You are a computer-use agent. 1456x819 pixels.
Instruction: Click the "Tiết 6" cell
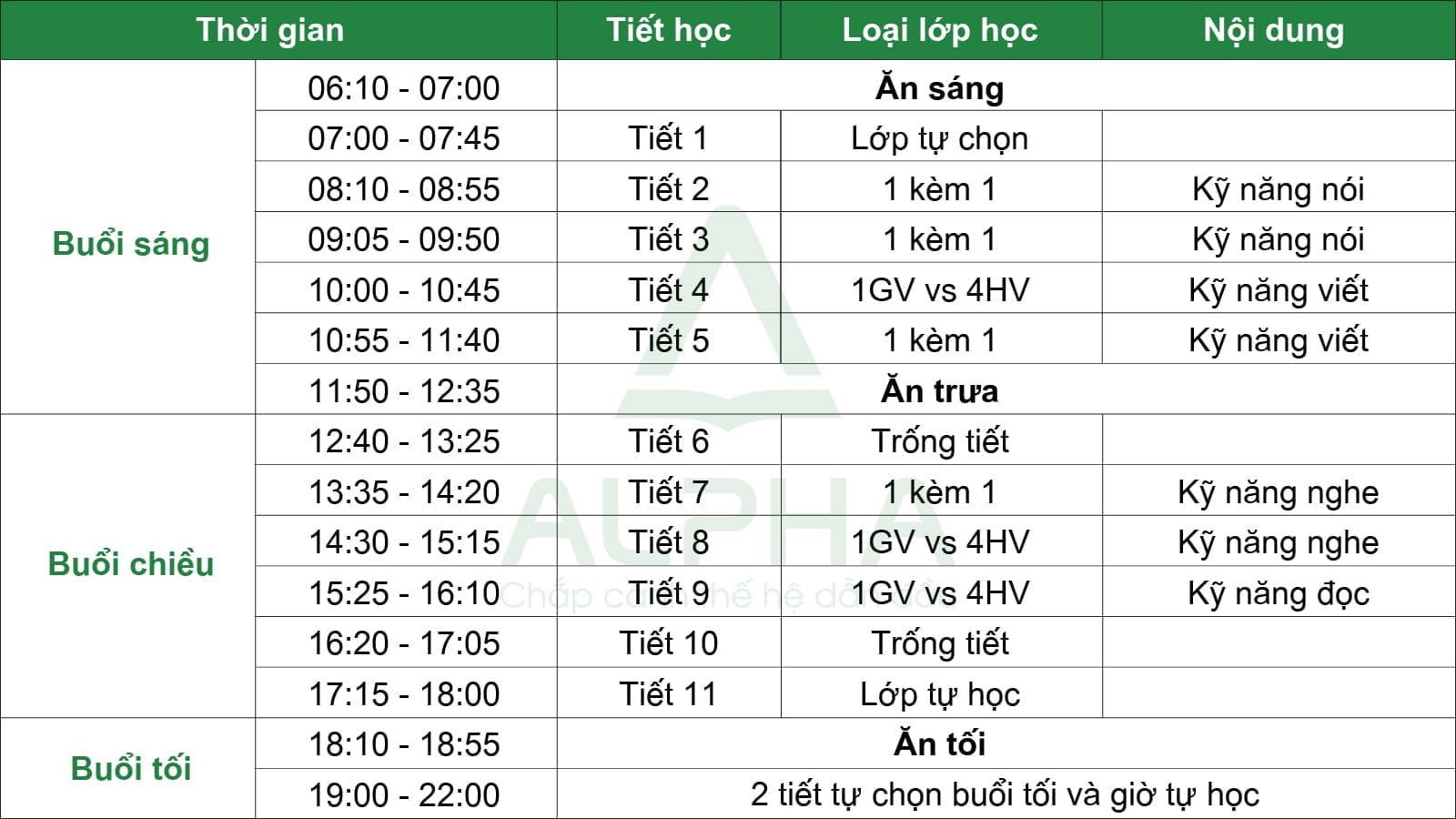[669, 440]
